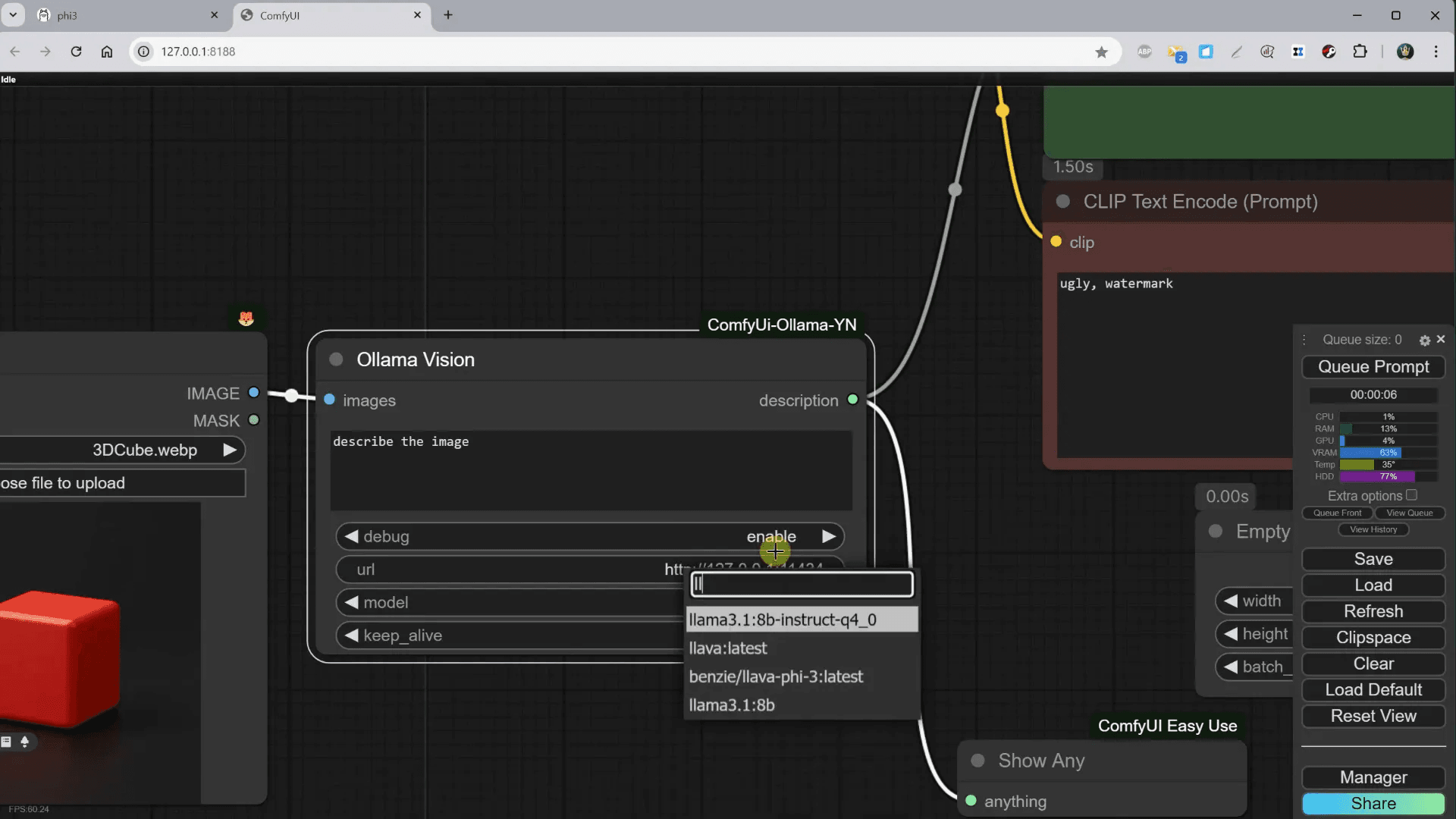Click the bookmark star in the address bar
This screenshot has height=819, width=1456.
point(1103,52)
